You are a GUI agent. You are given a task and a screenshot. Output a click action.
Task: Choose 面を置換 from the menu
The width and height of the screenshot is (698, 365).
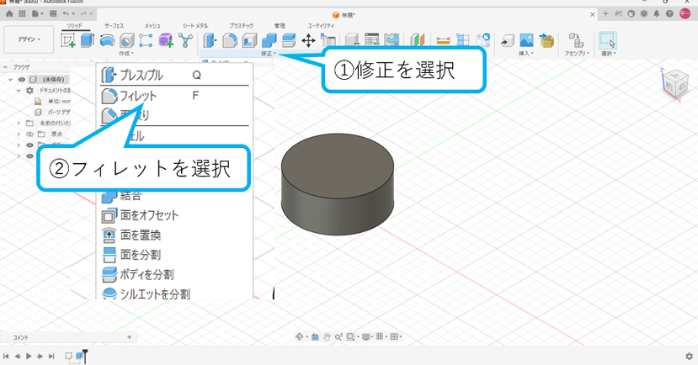pyautogui.click(x=174, y=235)
